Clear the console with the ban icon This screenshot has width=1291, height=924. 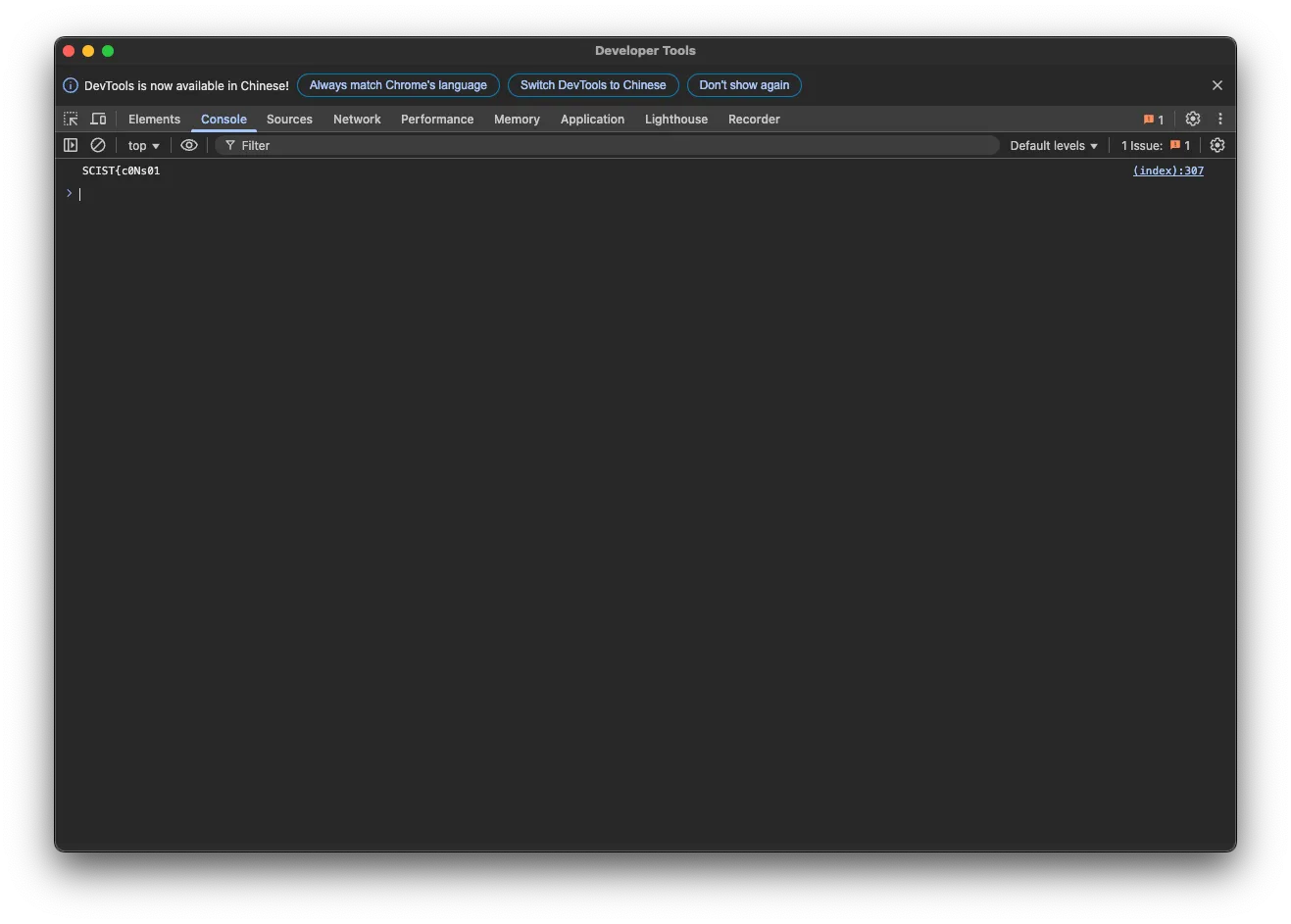point(98,145)
